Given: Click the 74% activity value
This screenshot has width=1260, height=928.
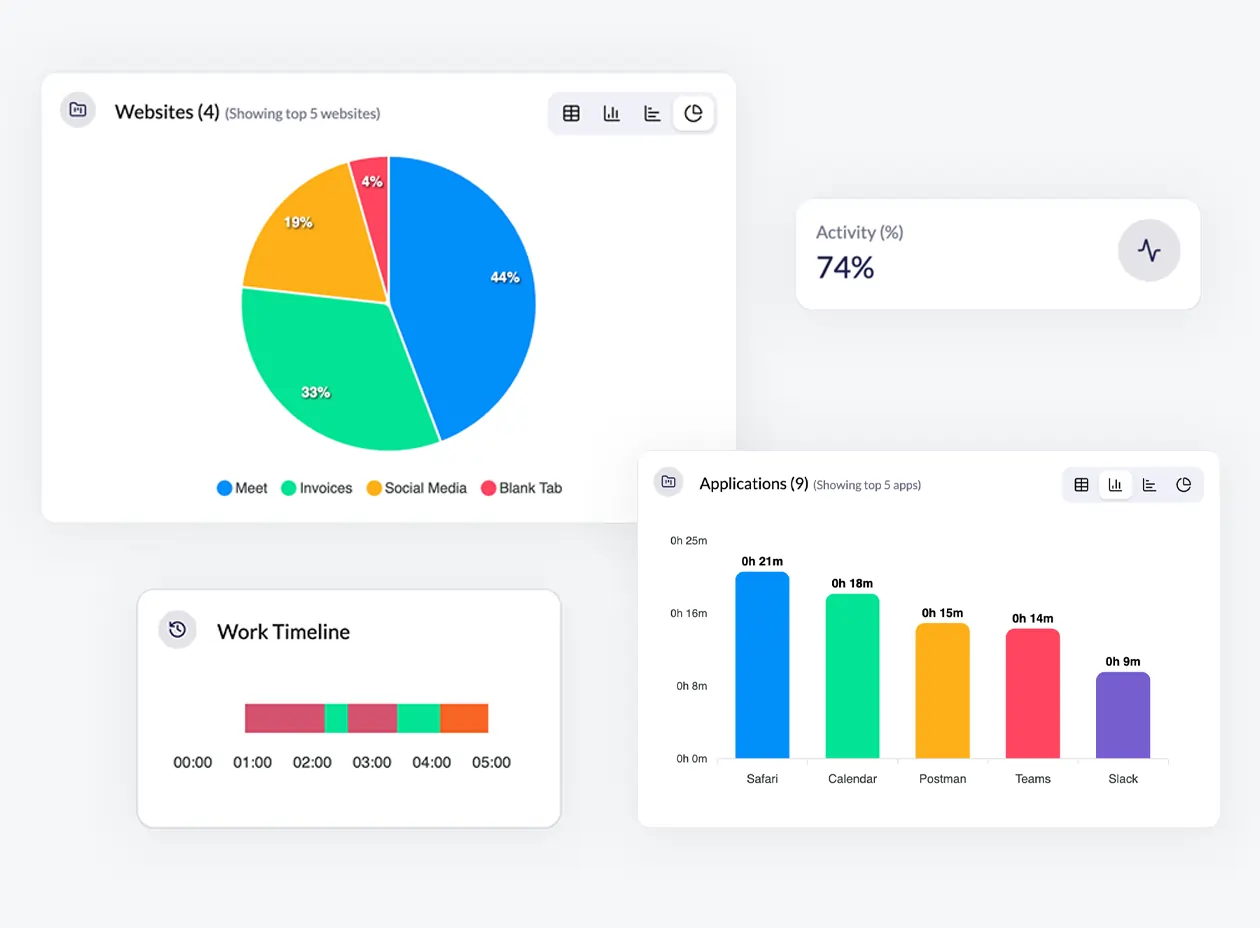Looking at the screenshot, I should 843,268.
